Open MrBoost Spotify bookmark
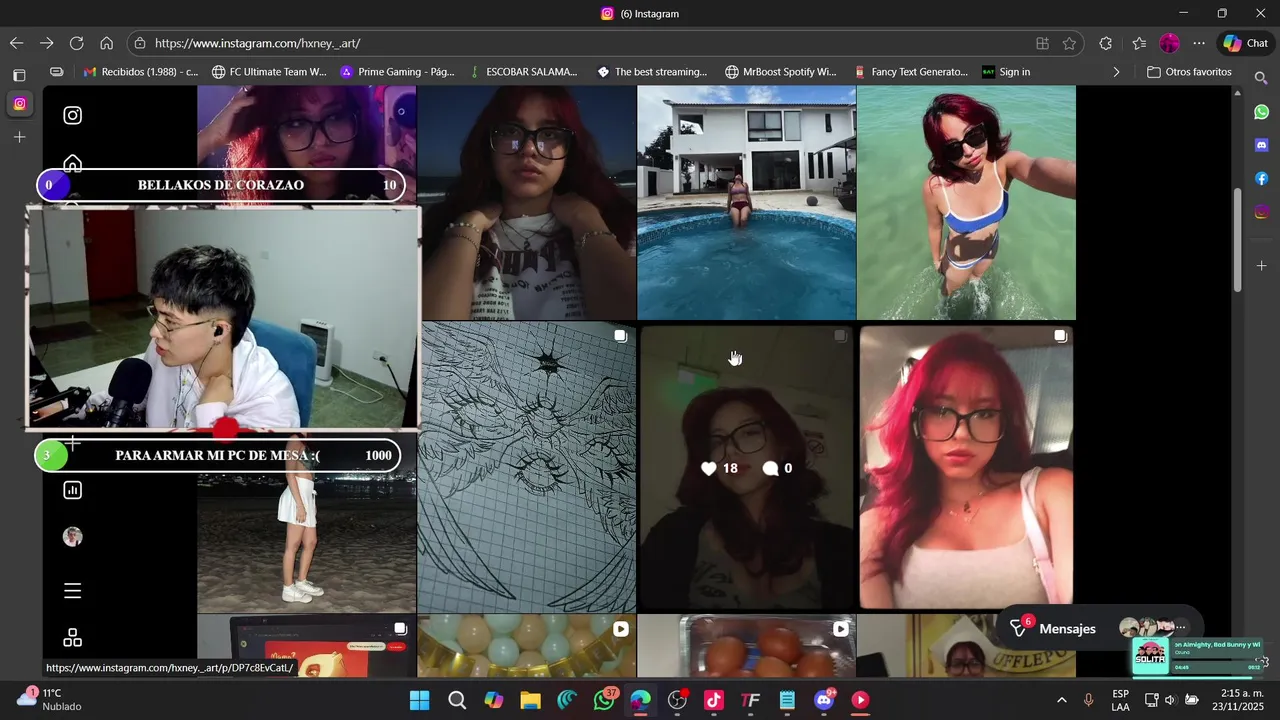1280x720 pixels. pyautogui.click(x=781, y=72)
